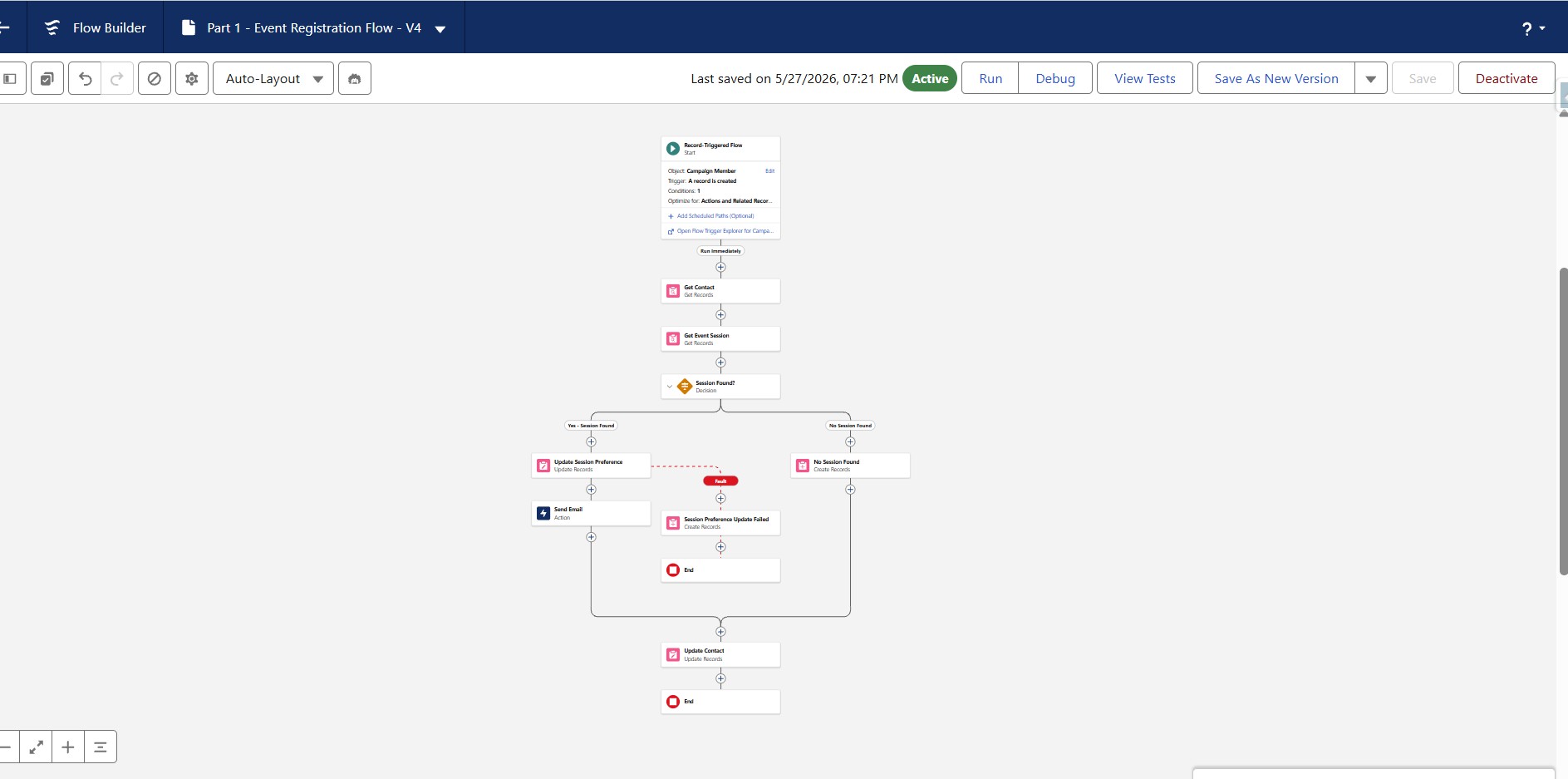Click the Einstein assistant icon in toolbar
Viewport: 1568px width, 779px height.
[x=355, y=78]
